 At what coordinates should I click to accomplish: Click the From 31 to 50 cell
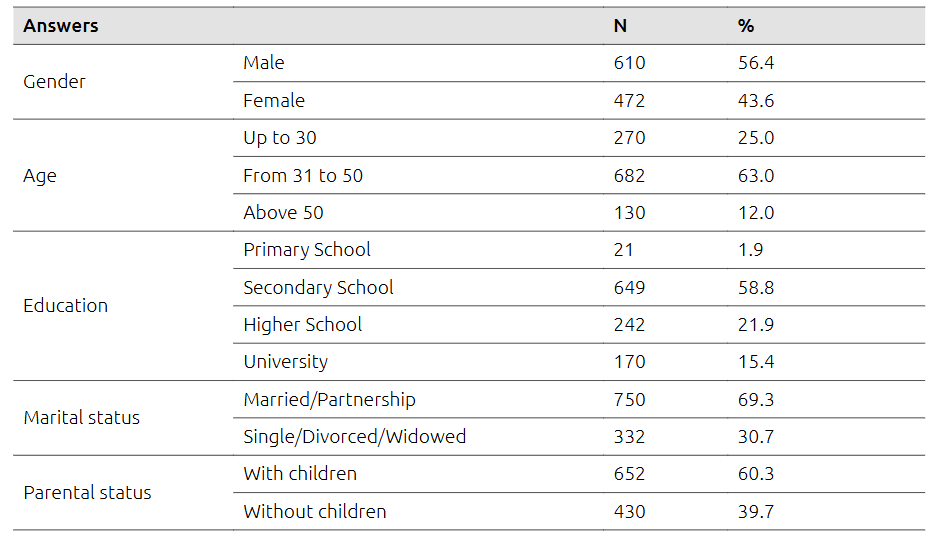tap(303, 176)
